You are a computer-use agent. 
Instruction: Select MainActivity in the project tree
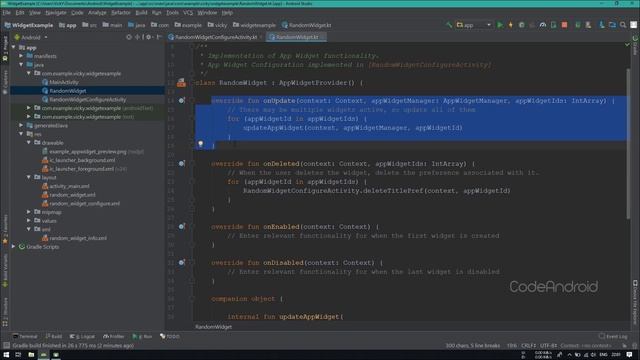(x=64, y=82)
